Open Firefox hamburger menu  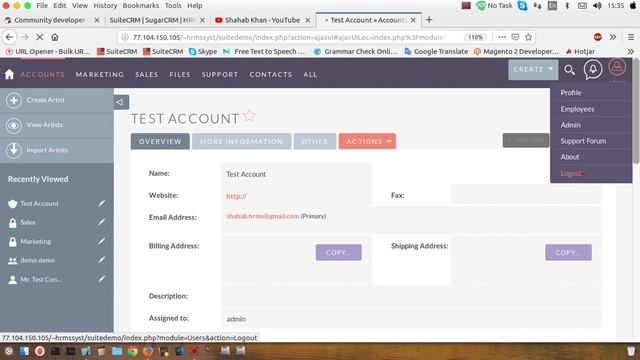[631, 37]
